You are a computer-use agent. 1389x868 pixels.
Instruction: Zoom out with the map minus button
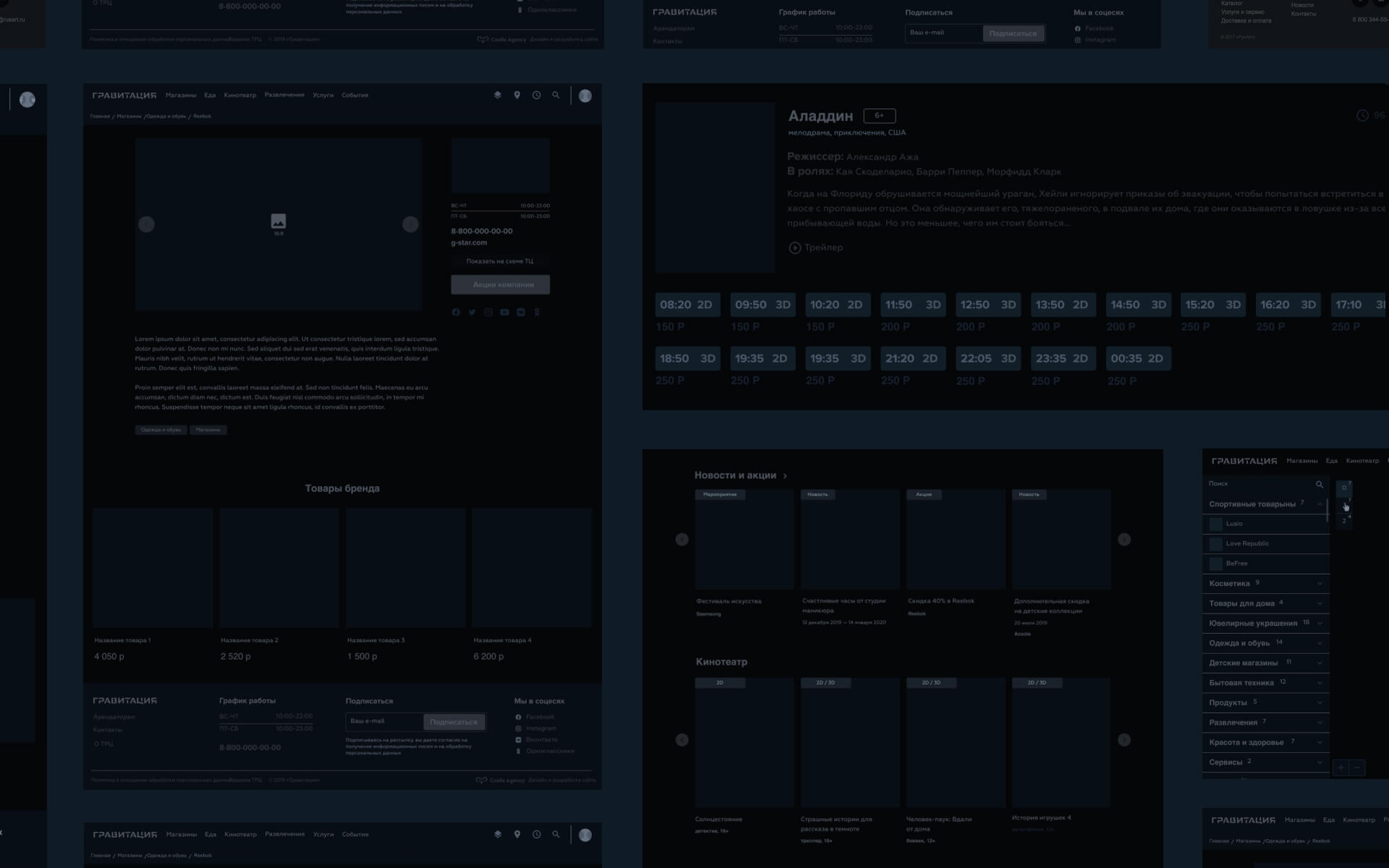pos(1357,767)
